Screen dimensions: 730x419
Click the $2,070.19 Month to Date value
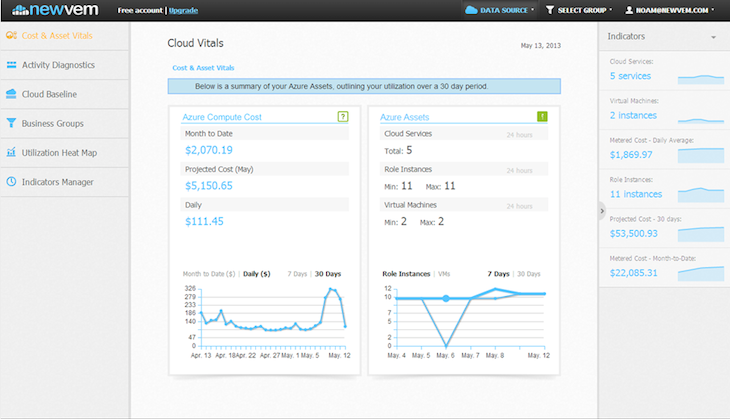(x=209, y=150)
